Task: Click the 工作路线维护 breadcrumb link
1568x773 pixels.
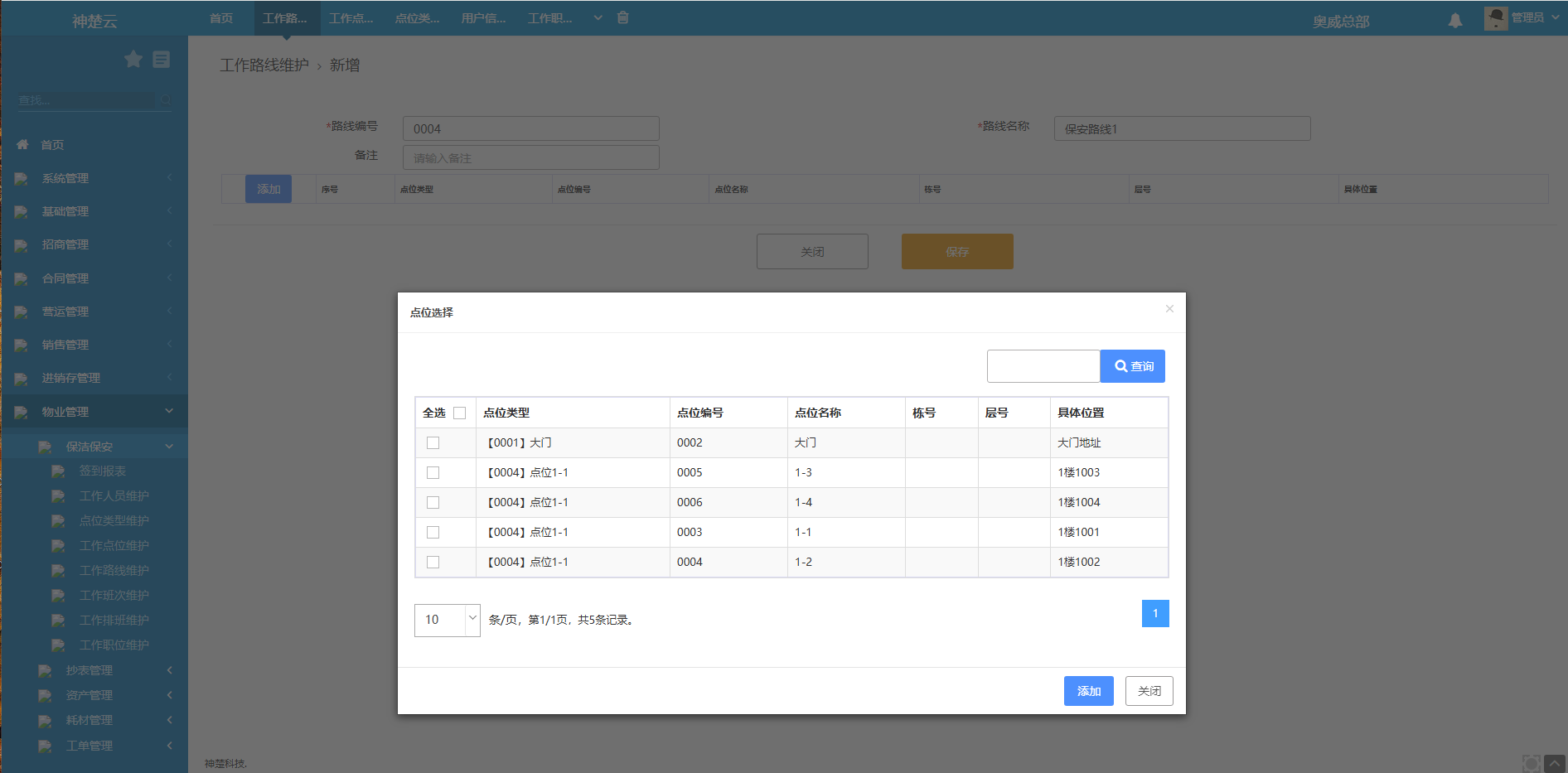Action: (264, 65)
